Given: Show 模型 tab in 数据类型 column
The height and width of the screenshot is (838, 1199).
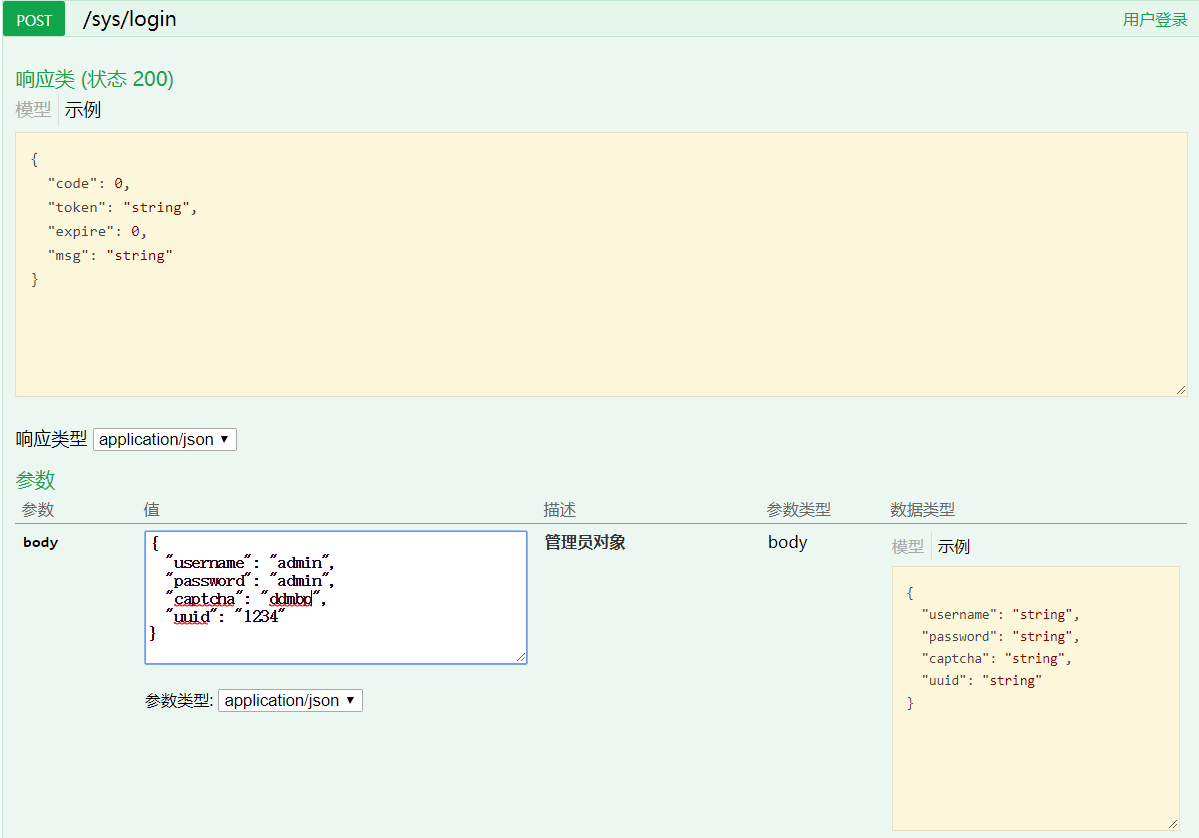Looking at the screenshot, I should point(907,547).
